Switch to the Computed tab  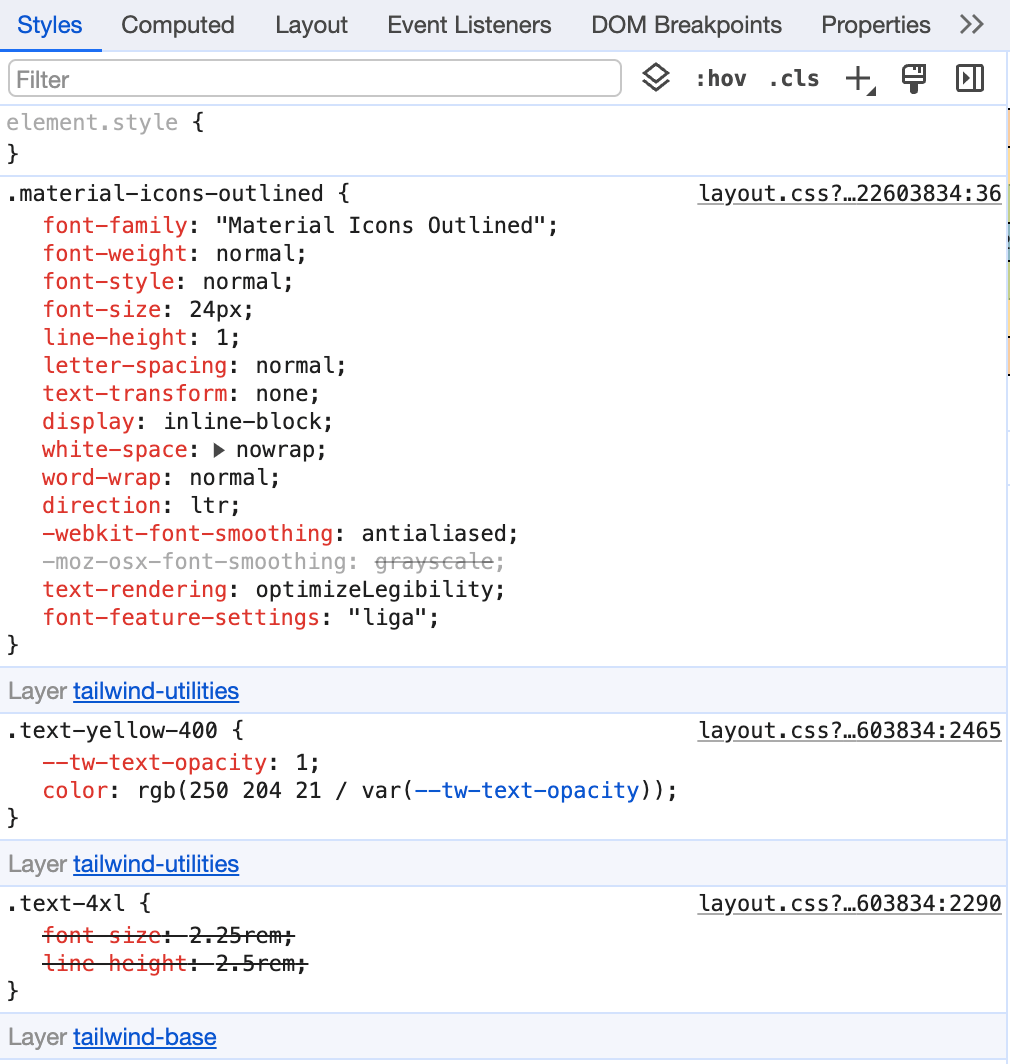coord(177,25)
